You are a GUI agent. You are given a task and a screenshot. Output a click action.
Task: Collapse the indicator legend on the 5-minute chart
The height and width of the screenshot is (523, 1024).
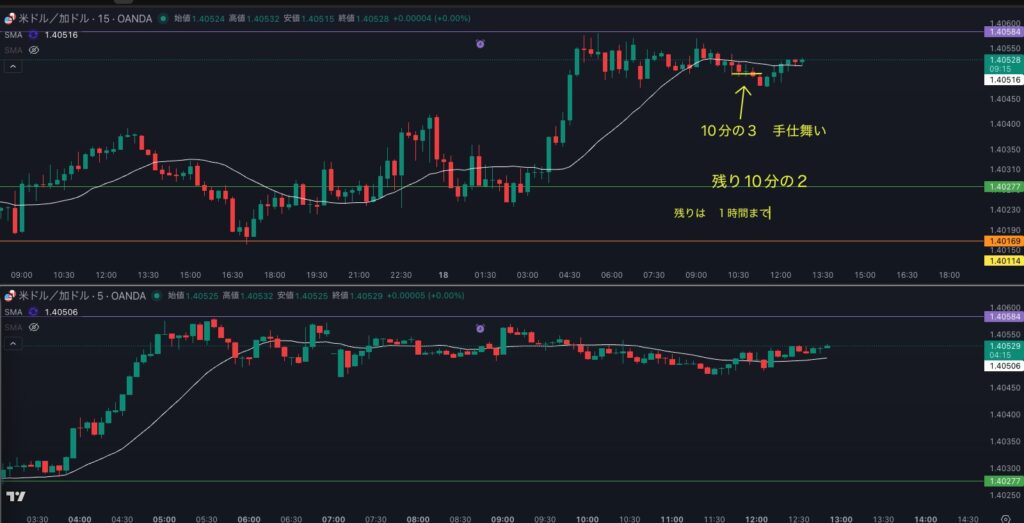click(13, 344)
